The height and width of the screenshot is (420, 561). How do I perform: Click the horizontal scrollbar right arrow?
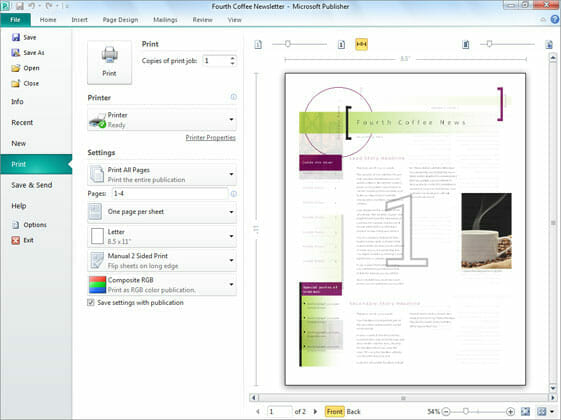point(553,397)
